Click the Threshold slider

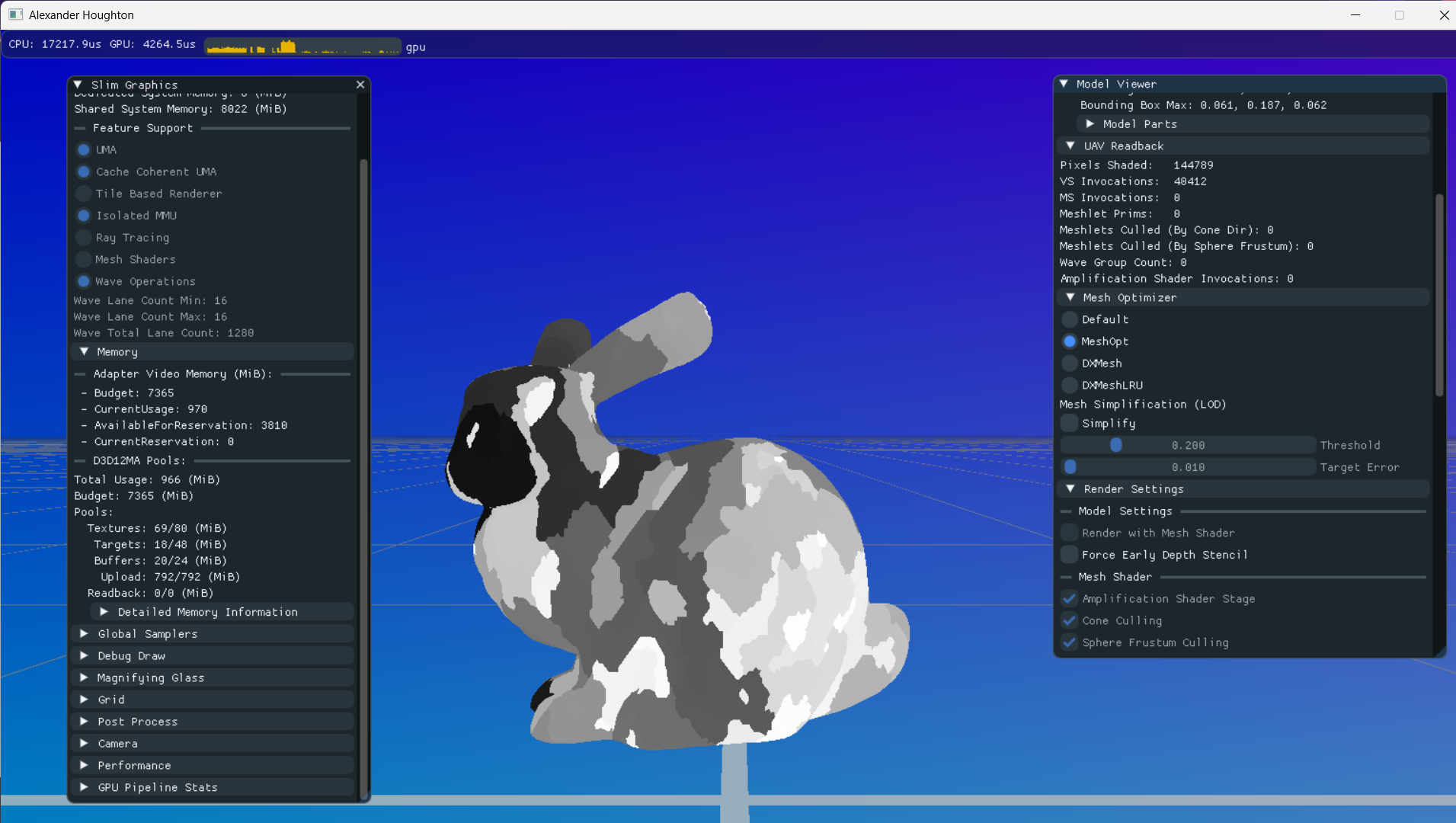(x=1187, y=445)
